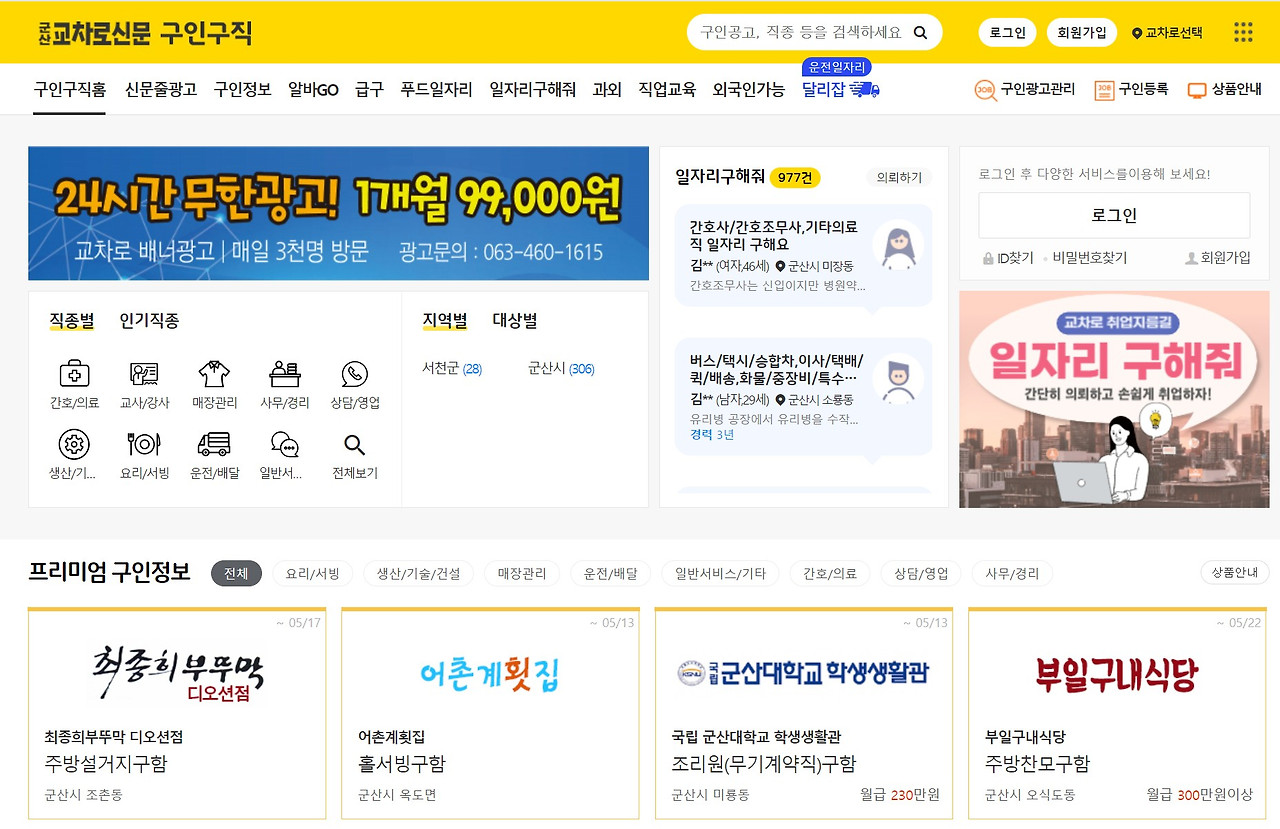This screenshot has width=1280, height=829.
Task: Focus the job search input field
Action: (800, 32)
